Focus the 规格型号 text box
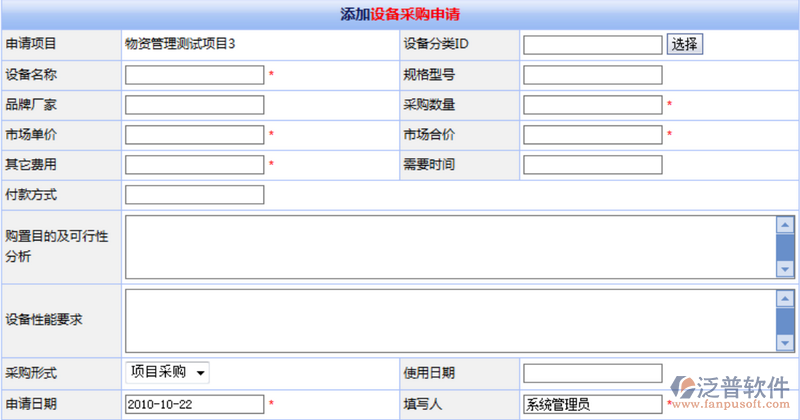The height and width of the screenshot is (420, 800). tap(592, 75)
